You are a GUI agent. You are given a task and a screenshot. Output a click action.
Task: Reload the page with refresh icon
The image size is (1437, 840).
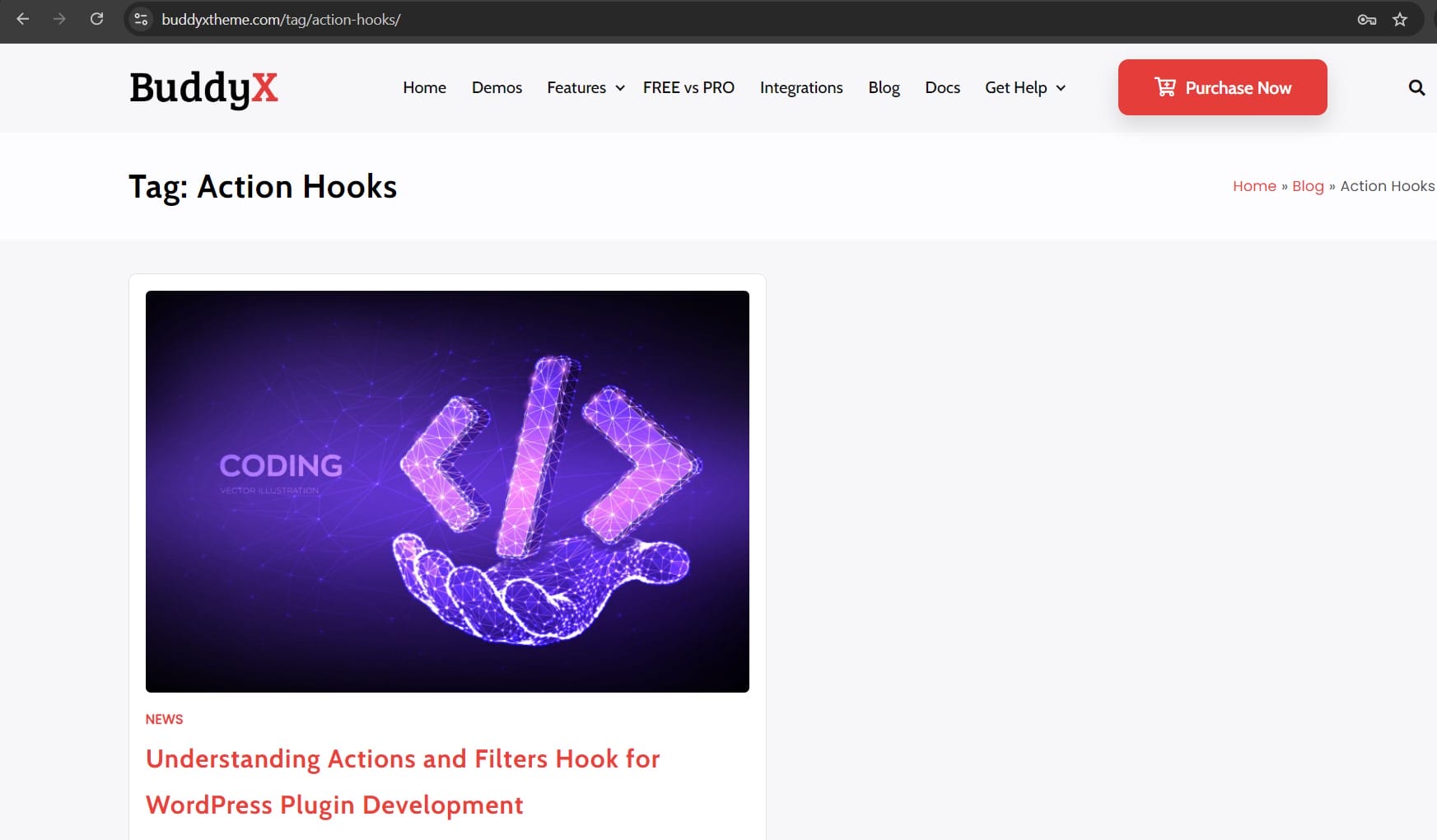point(96,19)
